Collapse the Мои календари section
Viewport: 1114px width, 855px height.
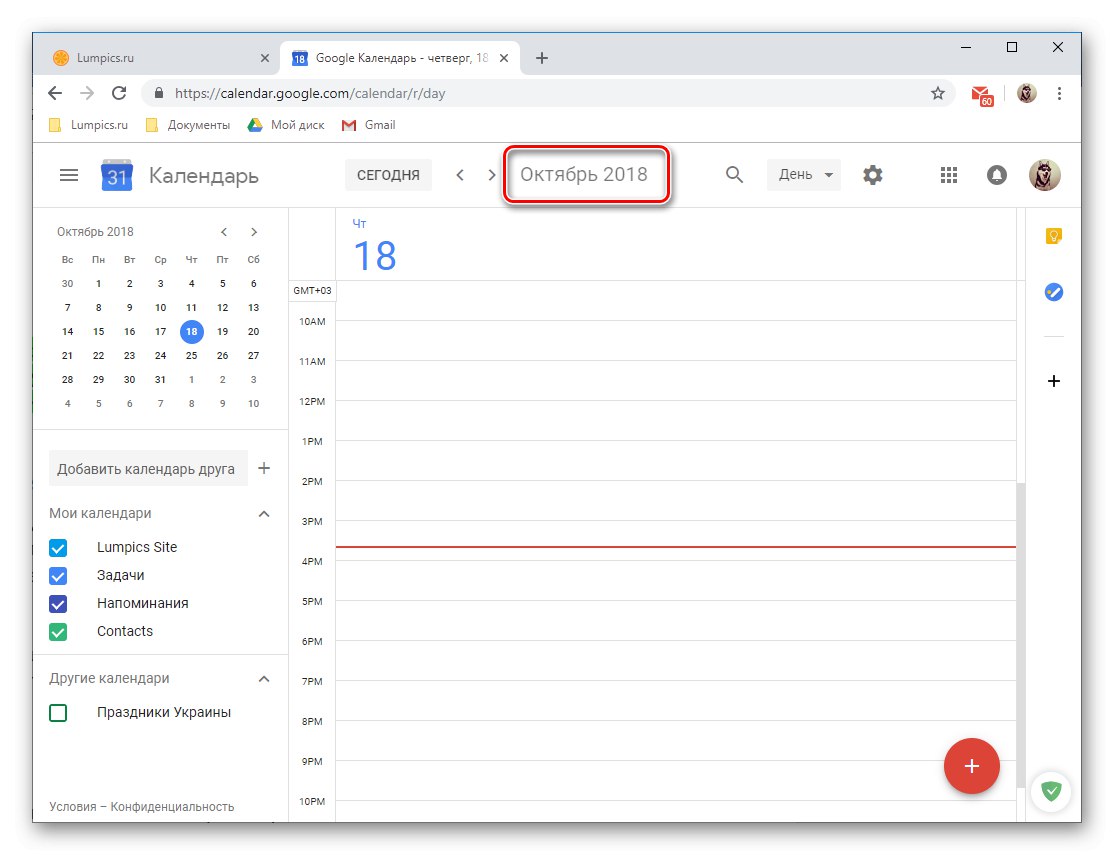coord(263,513)
